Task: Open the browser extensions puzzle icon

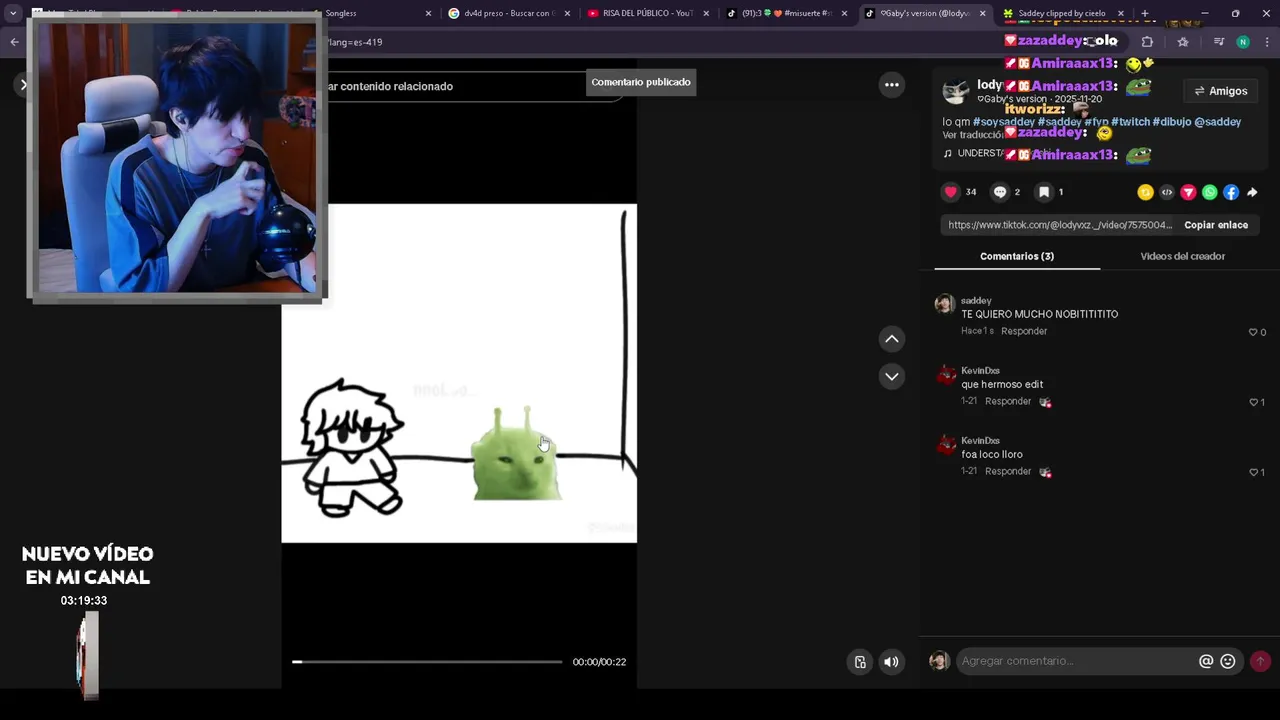Action: point(1147,42)
